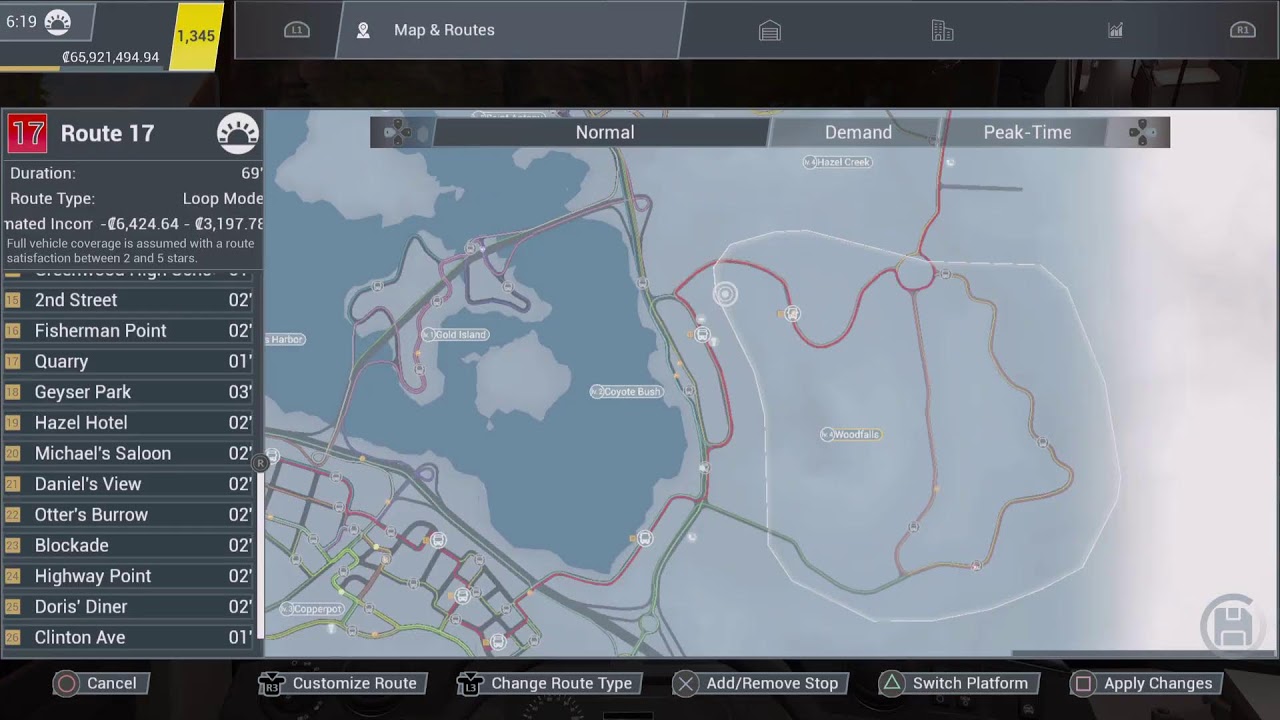Image resolution: width=1280 pixels, height=720 pixels.
Task: Select the Highway Point stop
Action: pyautogui.click(x=129, y=576)
